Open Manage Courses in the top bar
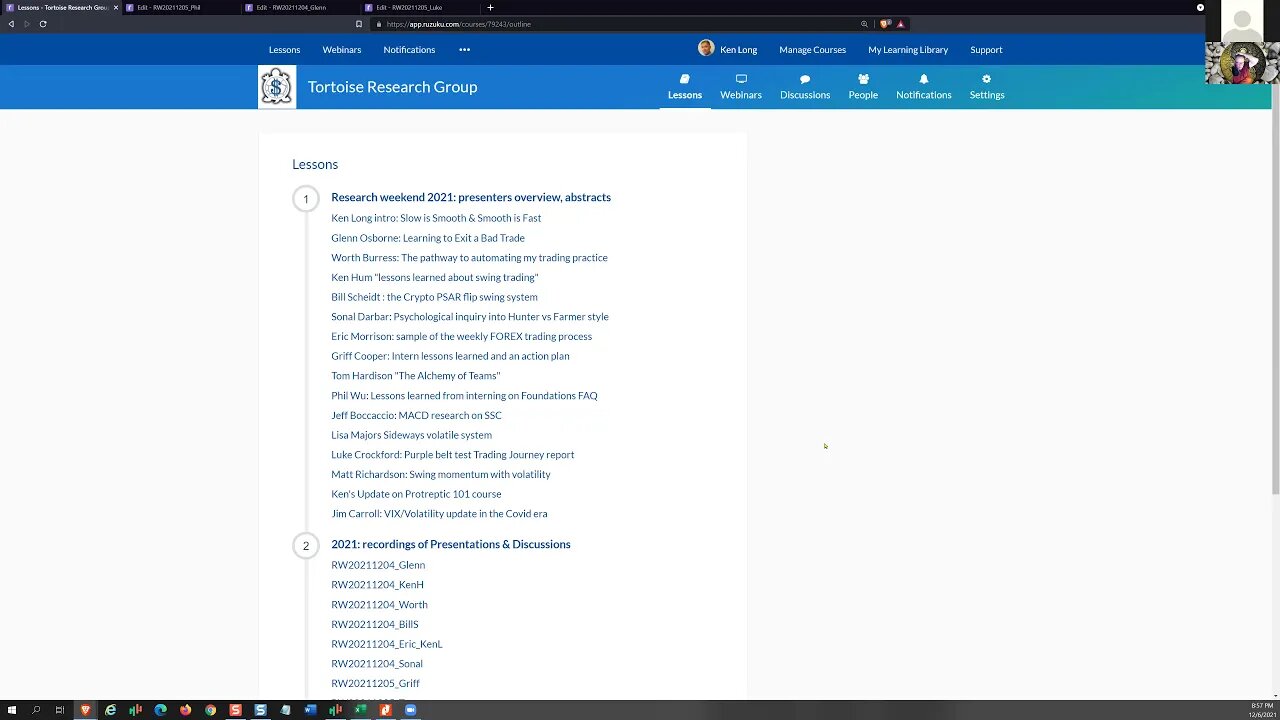The height and width of the screenshot is (720, 1280). tap(812, 49)
